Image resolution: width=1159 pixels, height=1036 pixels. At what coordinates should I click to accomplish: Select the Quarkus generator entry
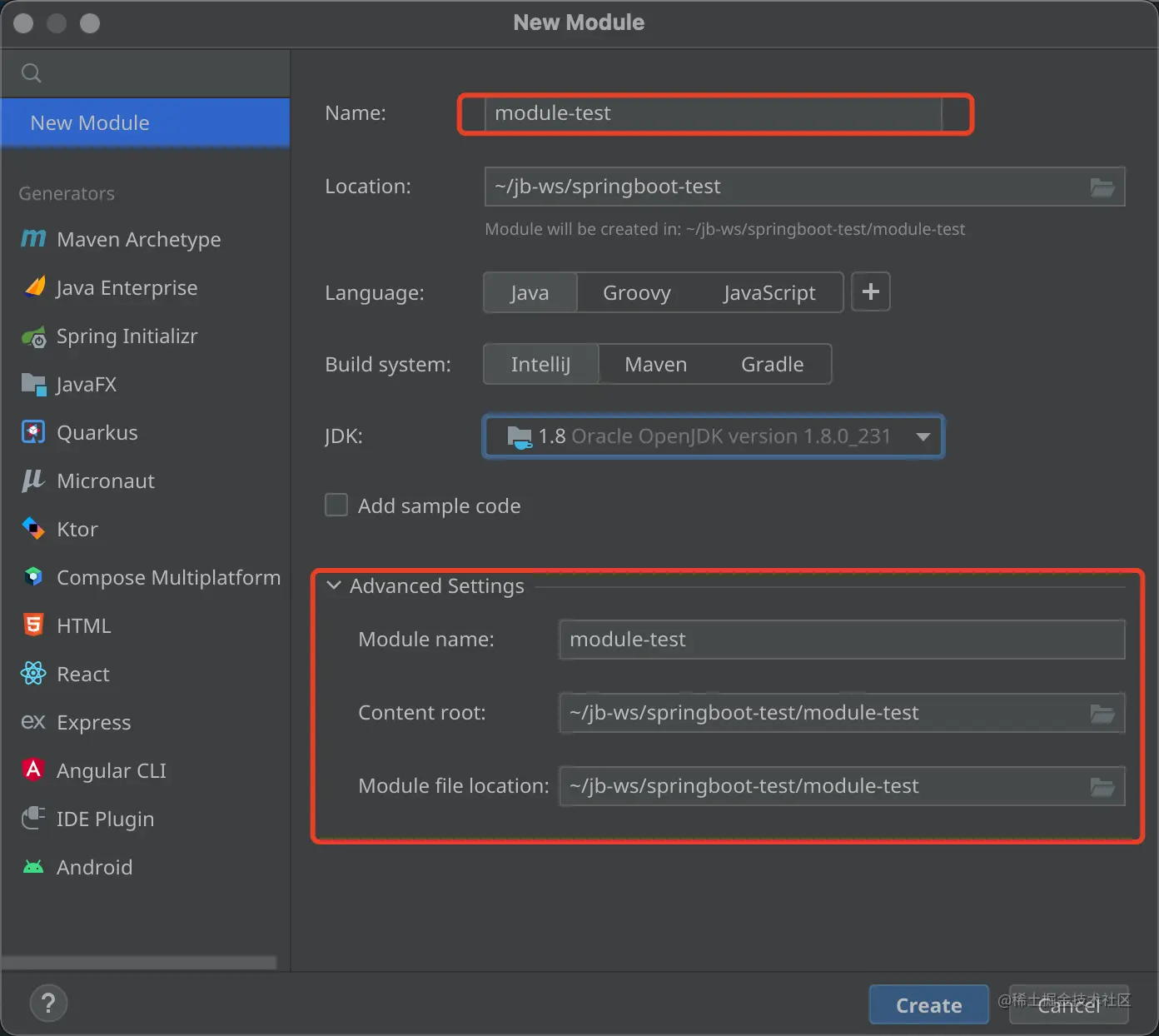click(x=146, y=432)
